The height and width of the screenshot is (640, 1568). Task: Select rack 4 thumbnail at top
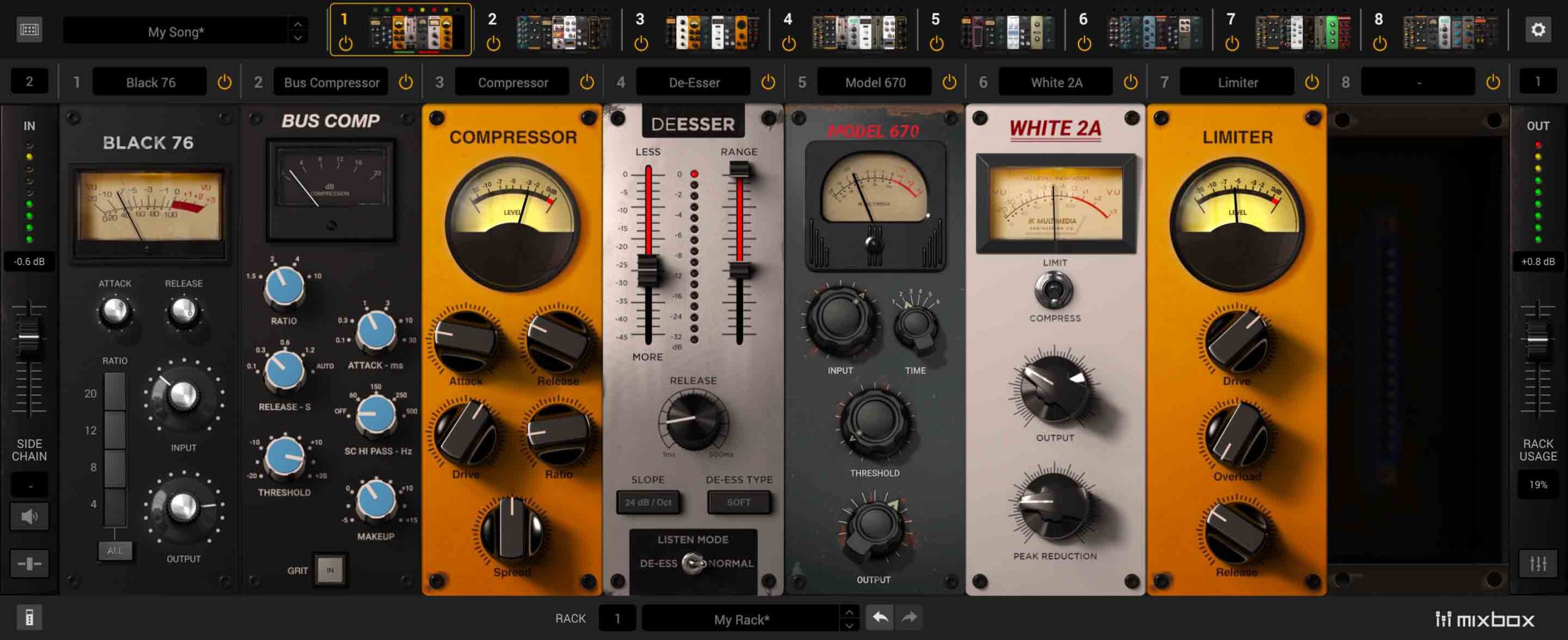(859, 31)
